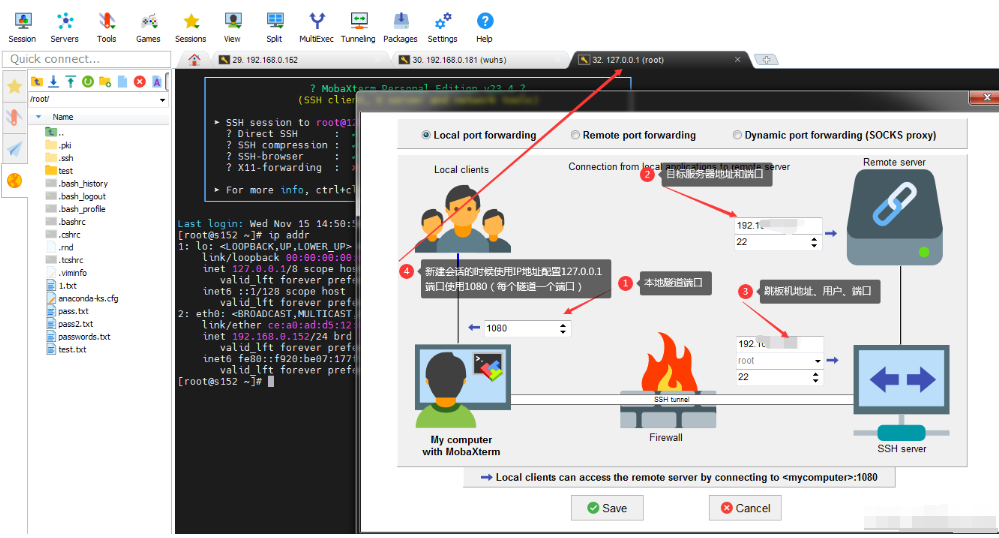This screenshot has height=538, width=999.
Task: Open the /root/ path dropdown
Action: coord(162,99)
